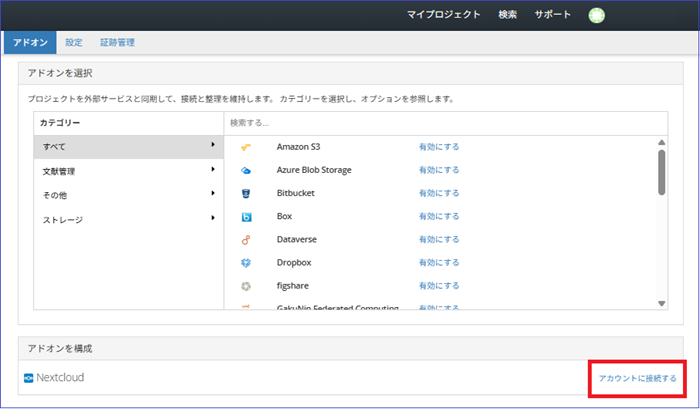The height and width of the screenshot is (409, 700).
Task: Click the arrow beside ストレージ category
Action: pyautogui.click(x=213, y=217)
